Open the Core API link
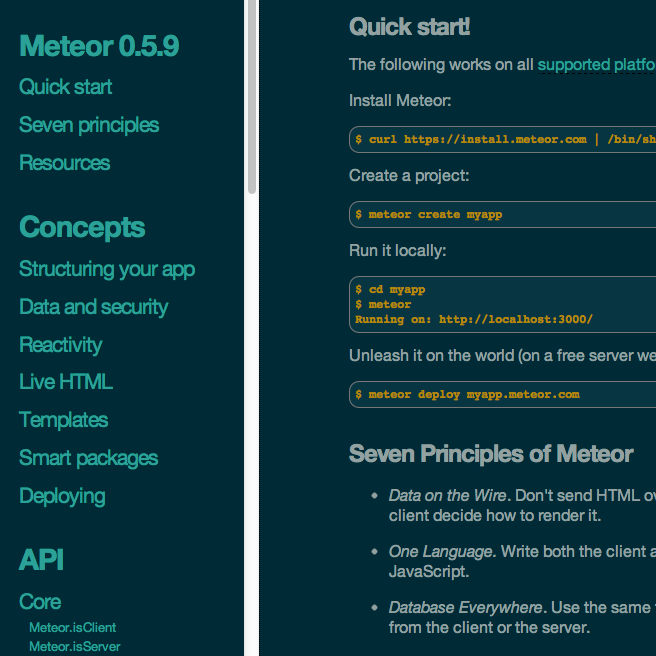Viewport: 656px width, 656px height. 40,602
